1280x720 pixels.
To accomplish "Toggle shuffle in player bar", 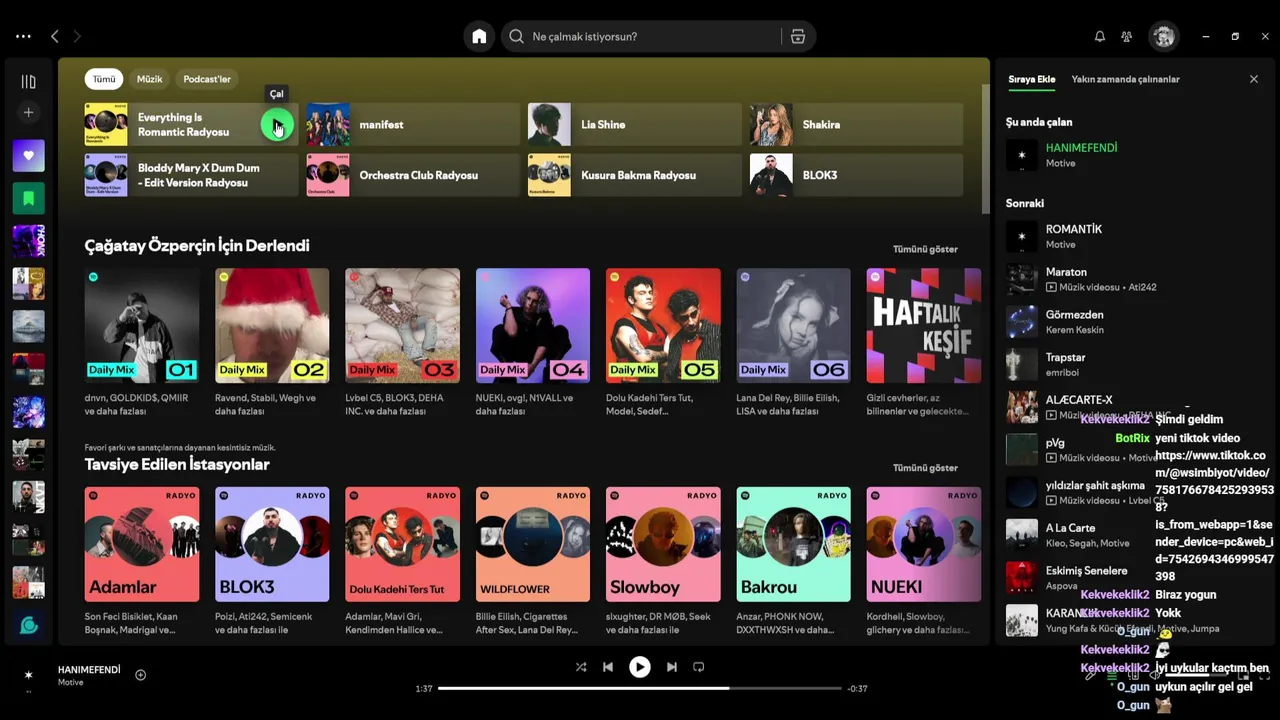I will [x=581, y=667].
